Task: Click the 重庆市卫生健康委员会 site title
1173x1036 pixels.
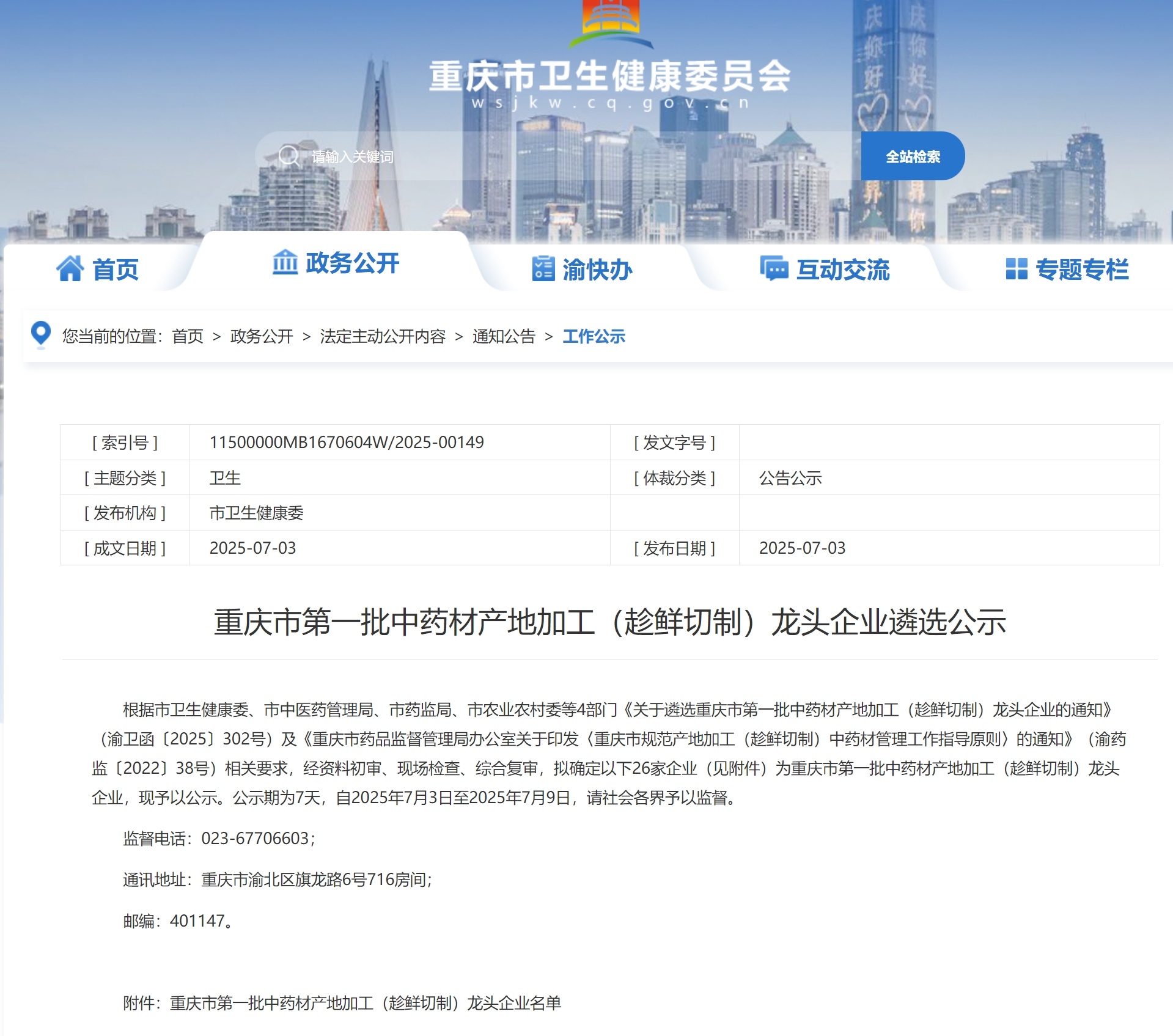Action: point(610,76)
